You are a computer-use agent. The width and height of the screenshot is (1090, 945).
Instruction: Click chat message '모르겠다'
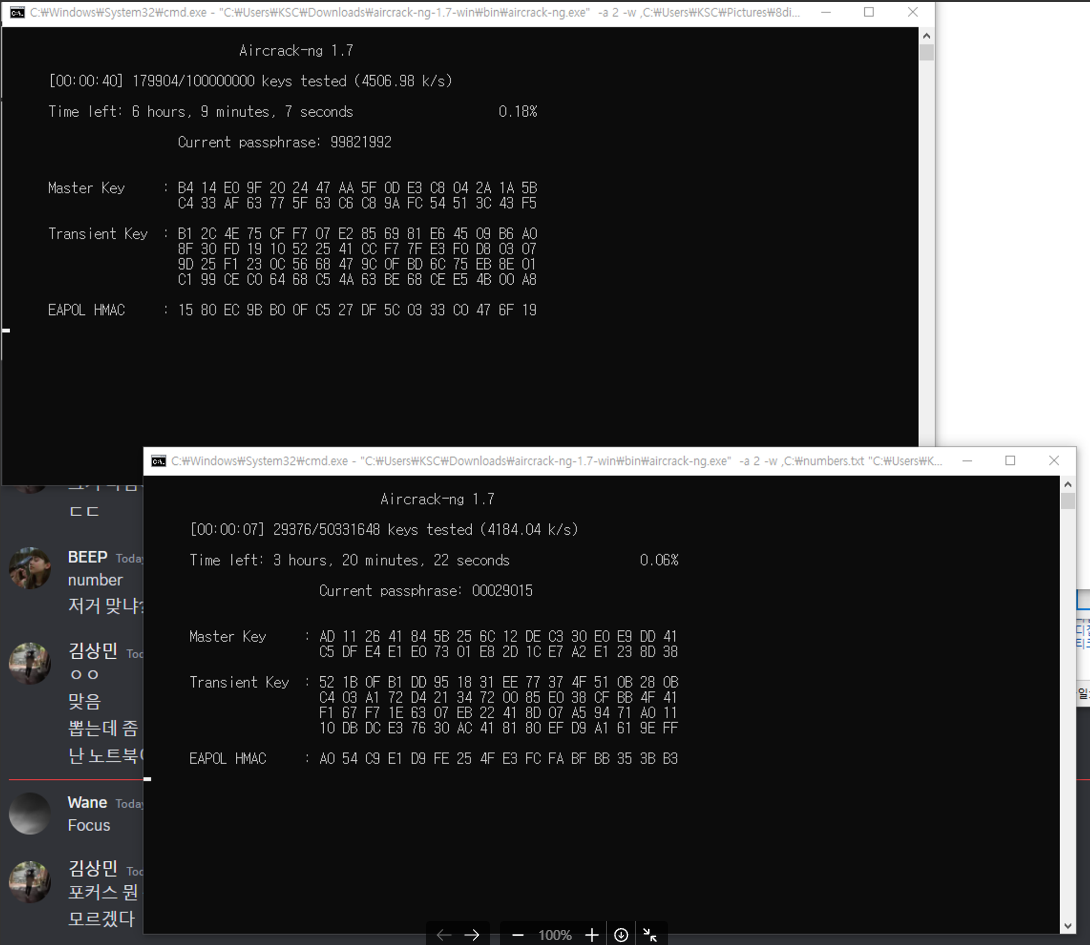point(101,919)
